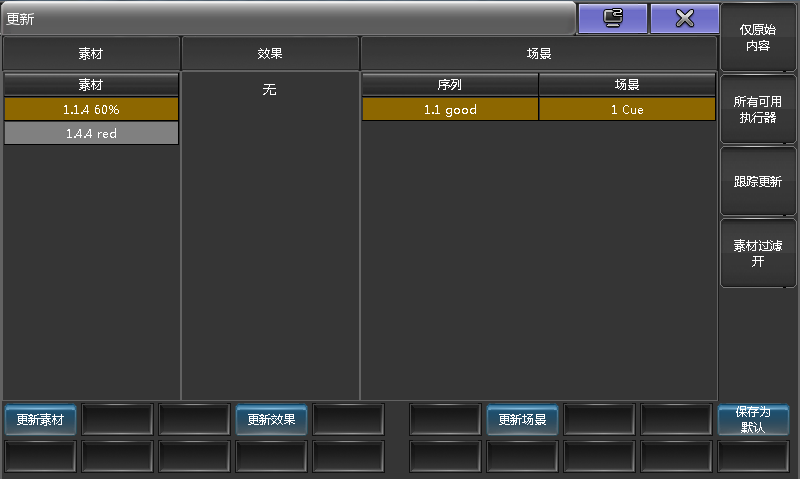Select the 1 Cue entry

click(x=627, y=110)
